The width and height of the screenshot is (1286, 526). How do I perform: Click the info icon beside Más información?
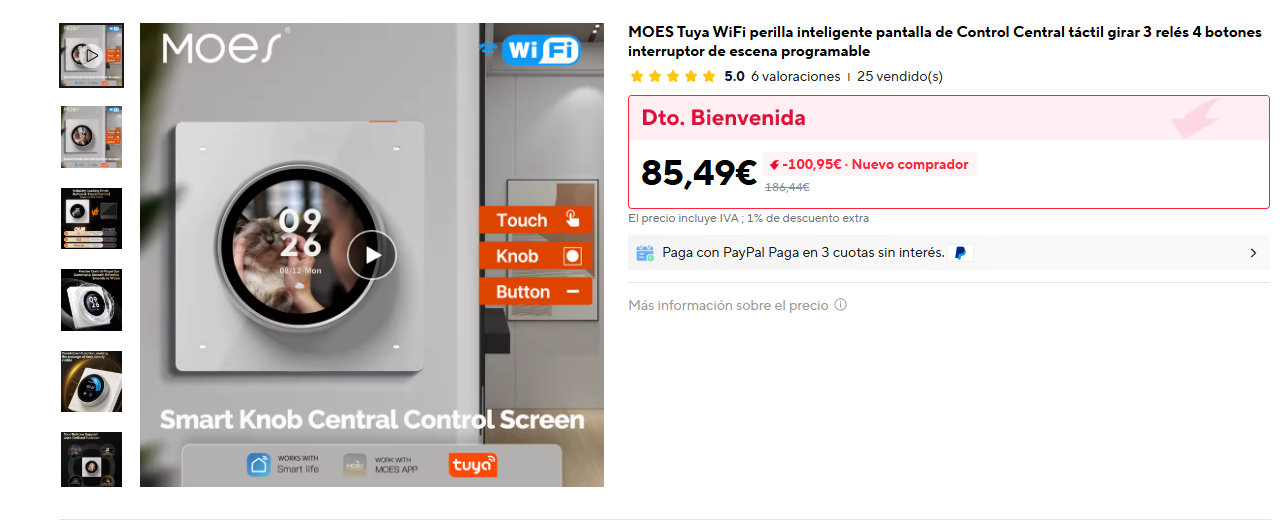[840, 305]
